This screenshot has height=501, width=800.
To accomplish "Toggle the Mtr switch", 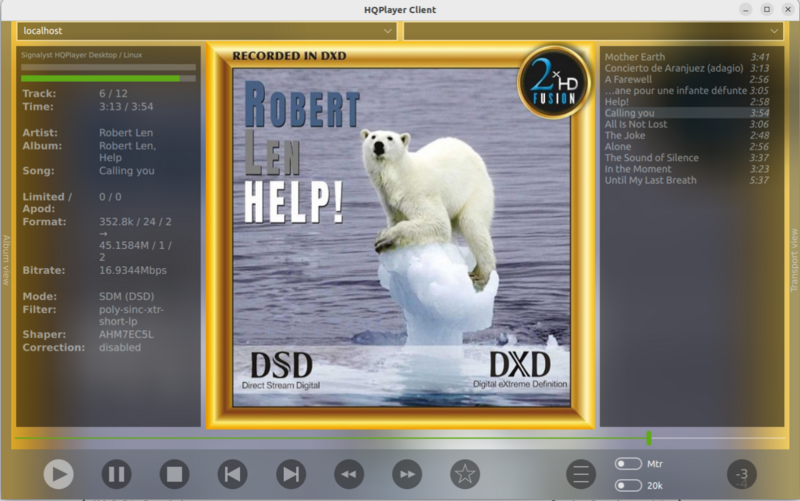I will click(628, 464).
